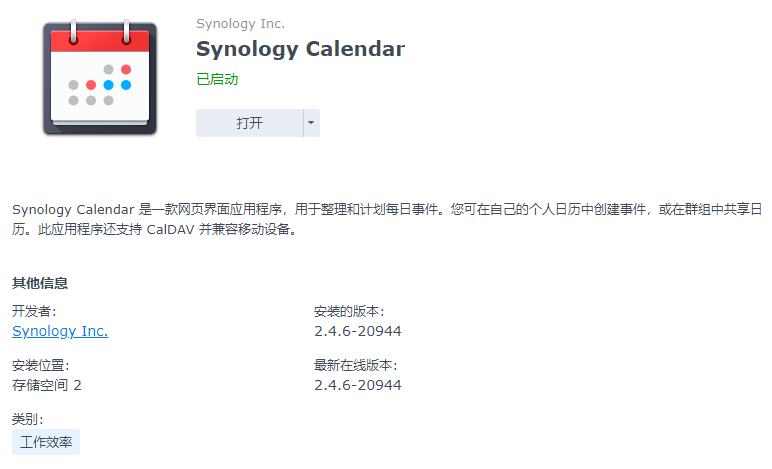Click the red header band of calendar icon

click(x=100, y=42)
